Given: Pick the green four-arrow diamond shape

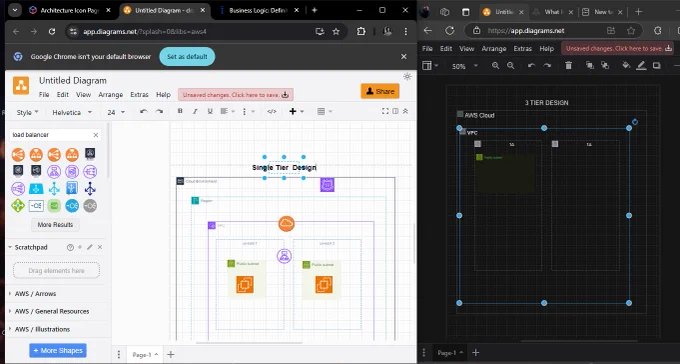Looking at the screenshot, I should pos(18,206).
